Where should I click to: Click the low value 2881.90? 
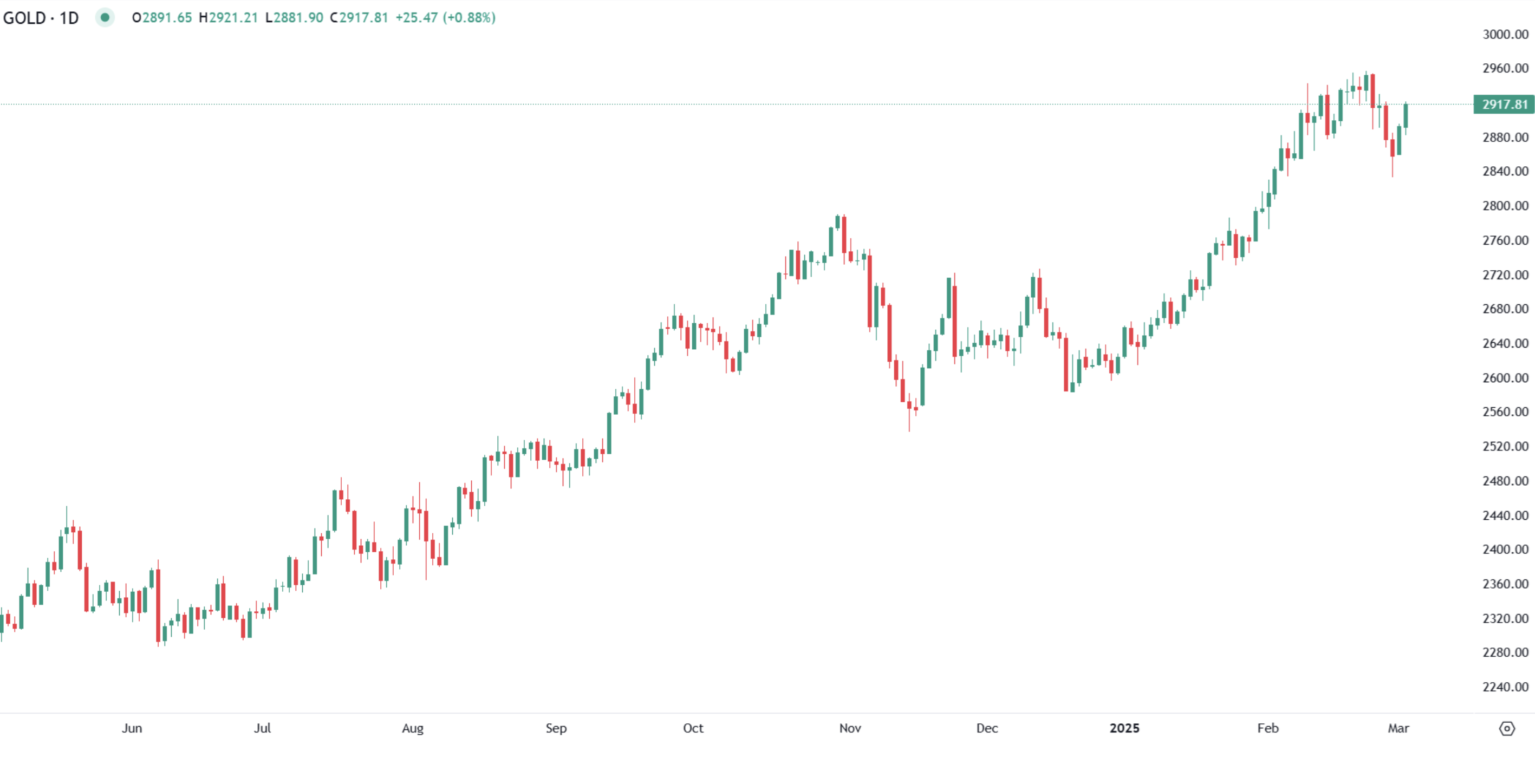[298, 18]
